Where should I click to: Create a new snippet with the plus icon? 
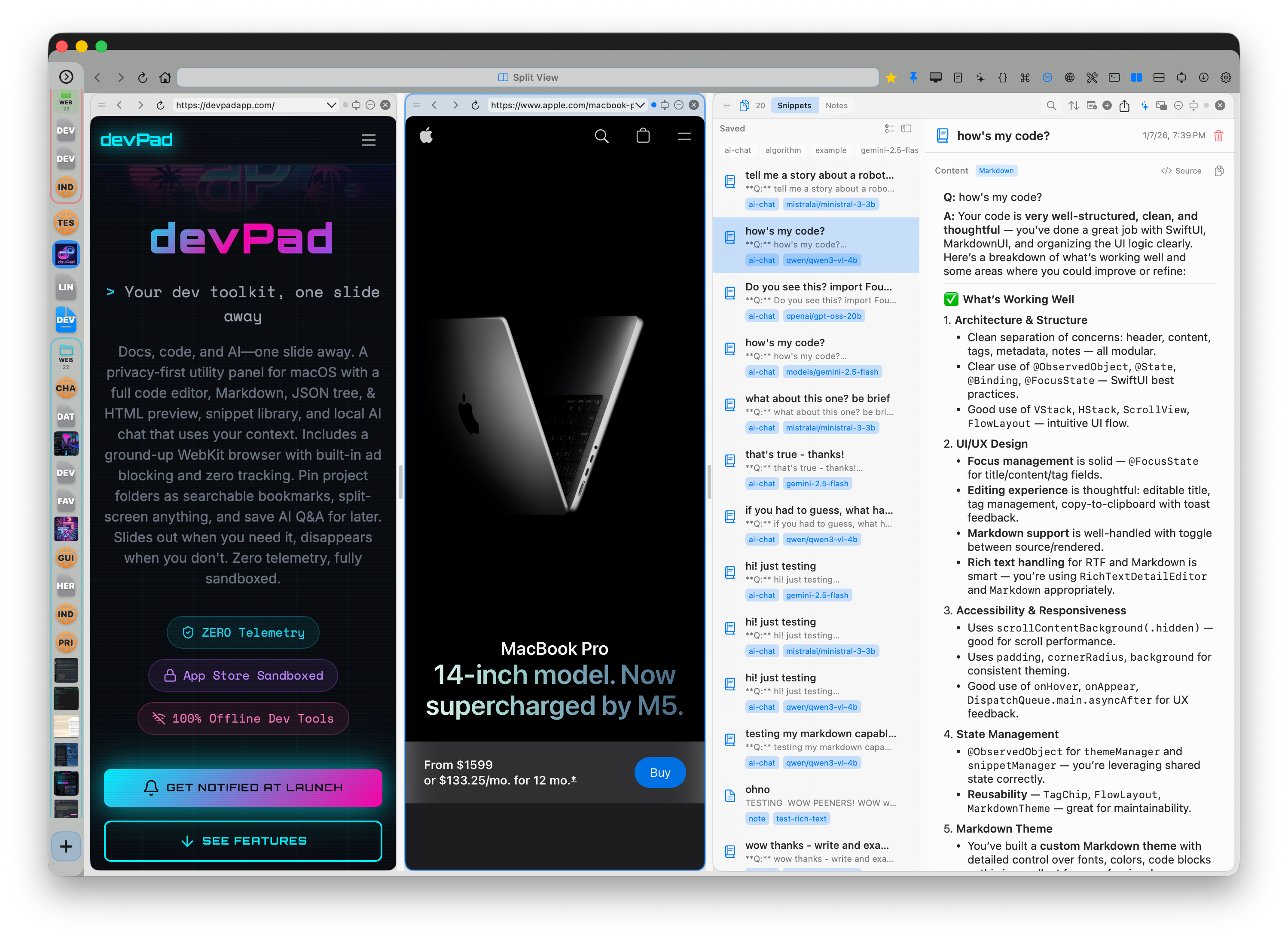pyautogui.click(x=1107, y=106)
